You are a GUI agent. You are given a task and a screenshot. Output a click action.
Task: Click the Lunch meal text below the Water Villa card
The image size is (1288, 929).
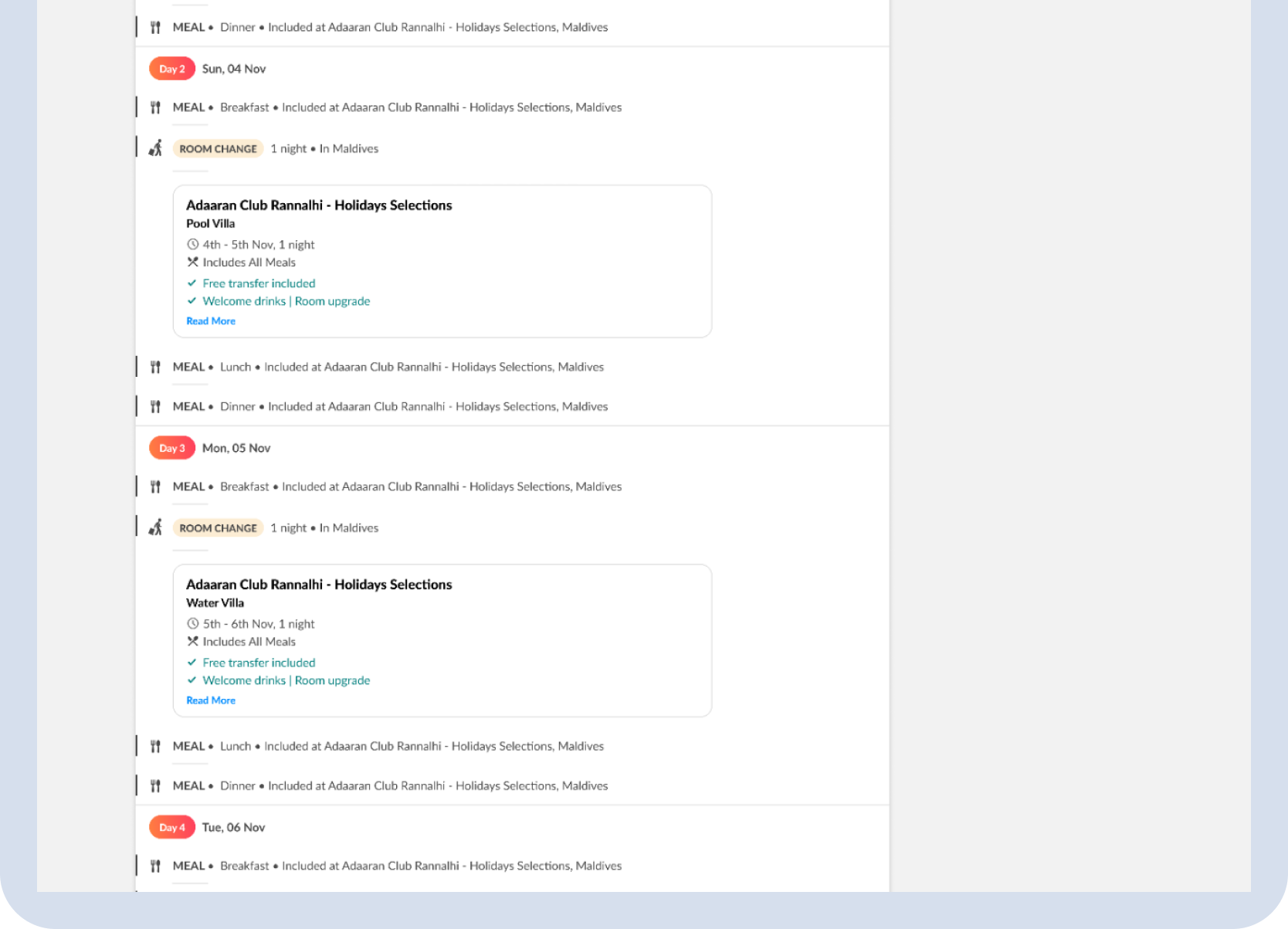pos(412,746)
